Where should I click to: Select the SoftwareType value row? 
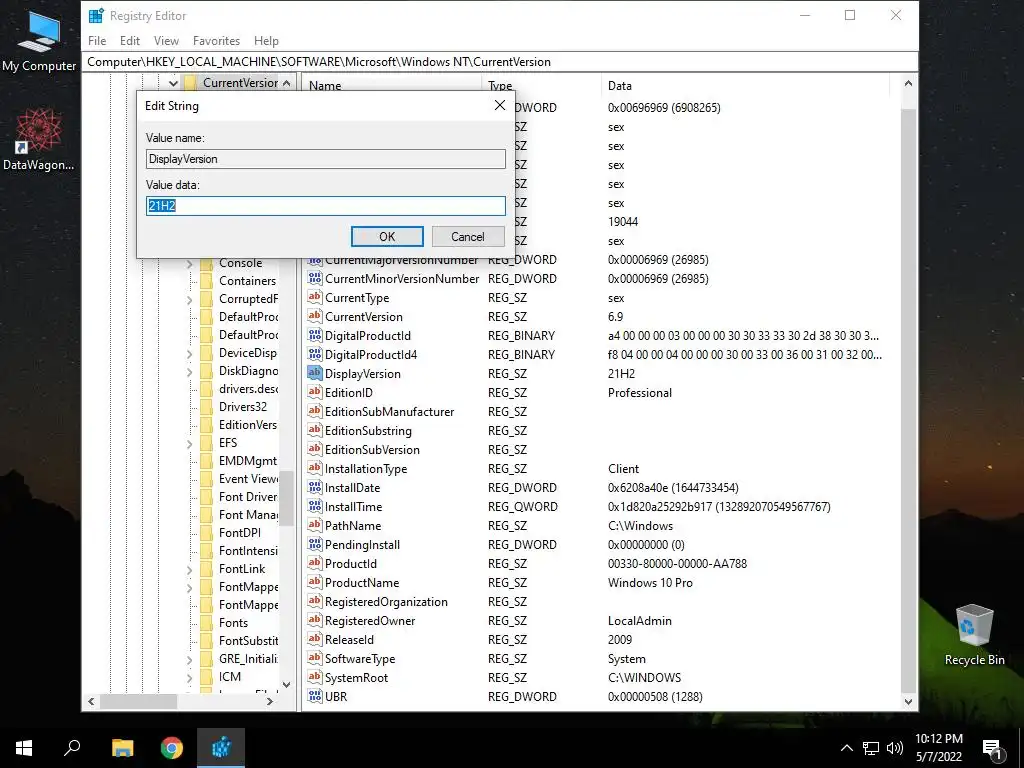[594, 658]
